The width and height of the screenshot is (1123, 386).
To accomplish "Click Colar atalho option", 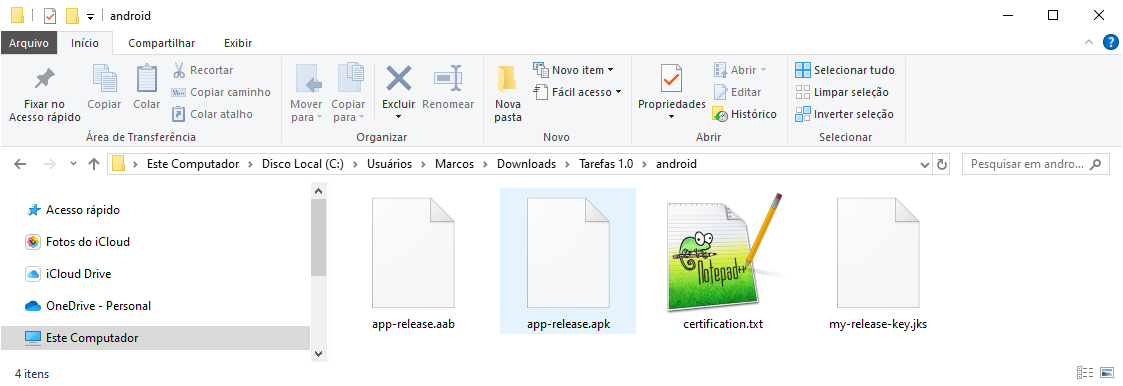I will tap(212, 114).
